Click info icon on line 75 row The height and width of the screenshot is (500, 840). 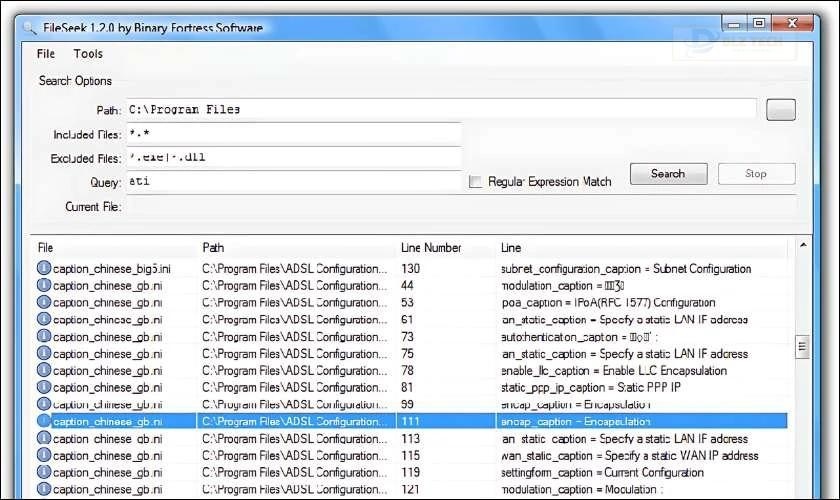43,353
